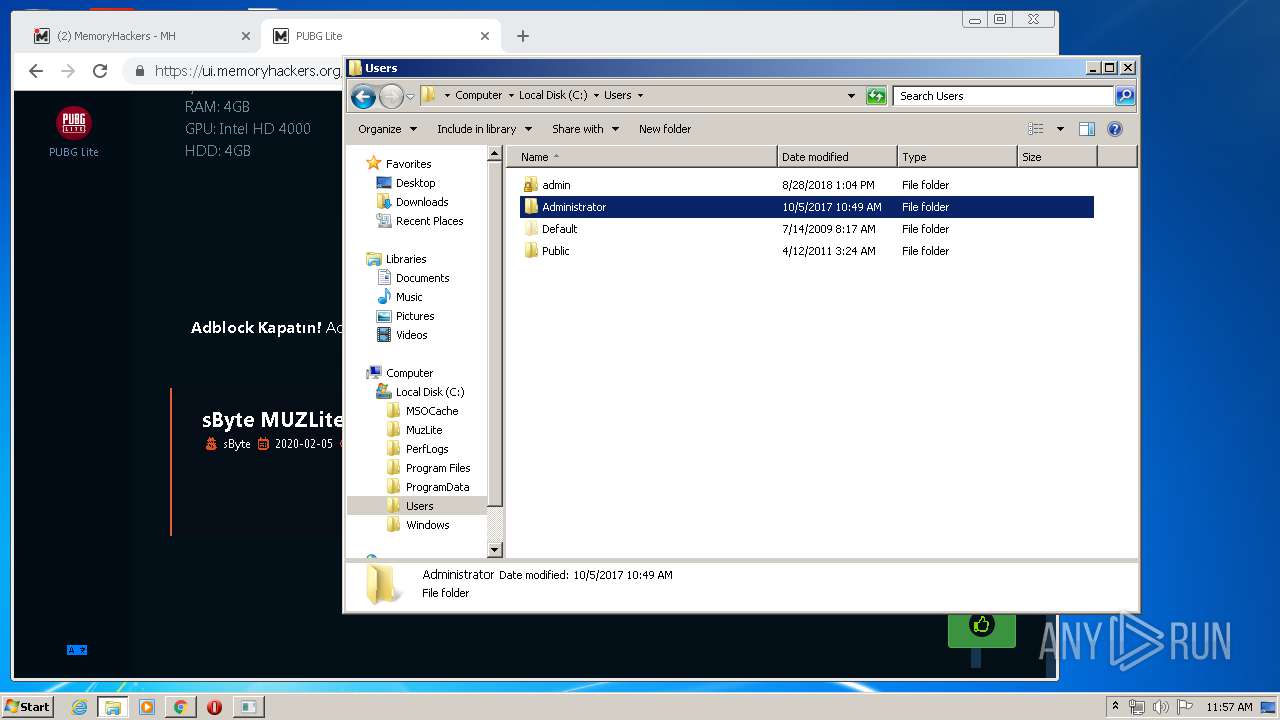Open the view options dropdown arrow
1280x720 pixels.
[1060, 129]
